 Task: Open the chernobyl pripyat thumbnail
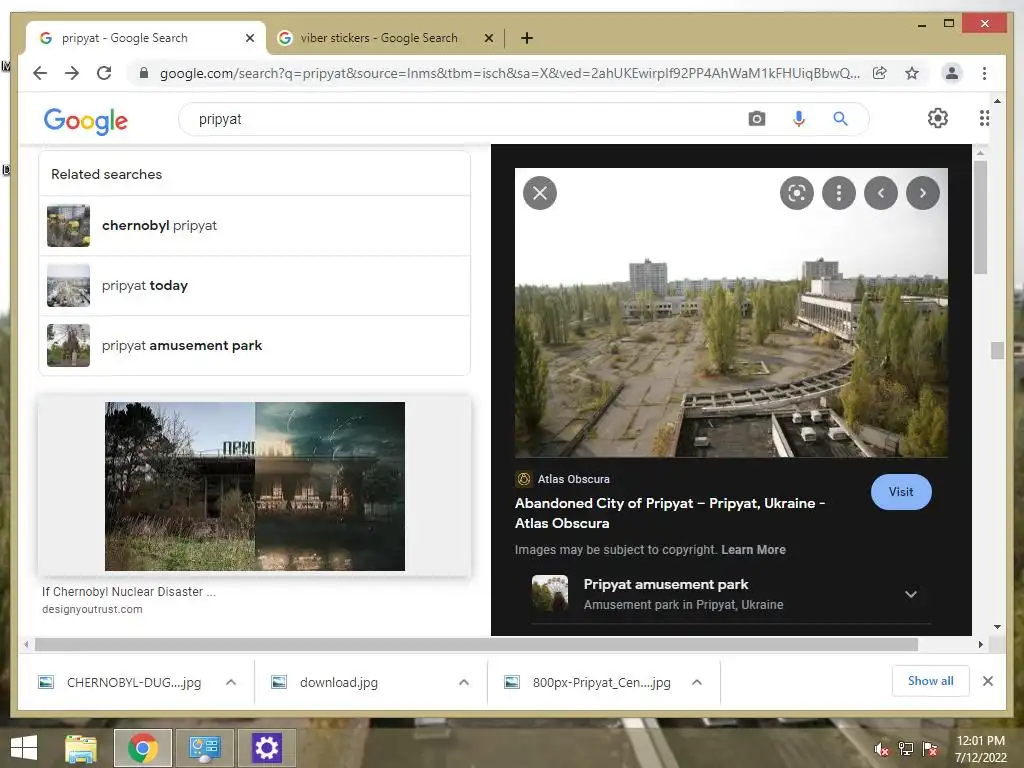click(x=69, y=225)
